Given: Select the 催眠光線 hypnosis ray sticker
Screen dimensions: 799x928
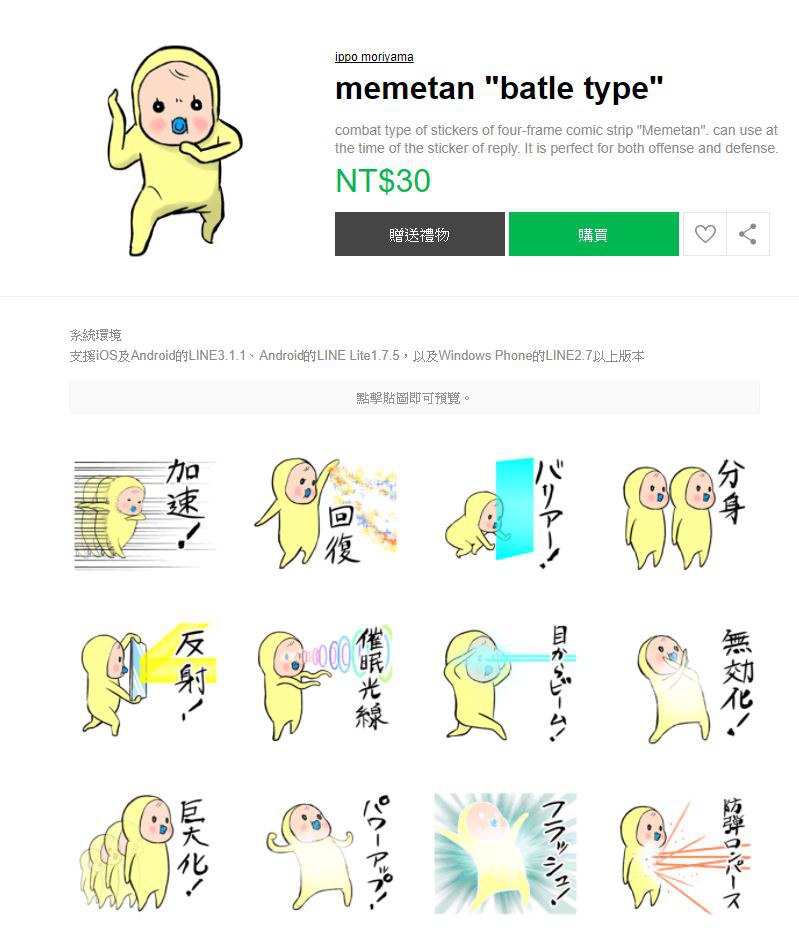Looking at the screenshot, I should pyautogui.click(x=326, y=681).
